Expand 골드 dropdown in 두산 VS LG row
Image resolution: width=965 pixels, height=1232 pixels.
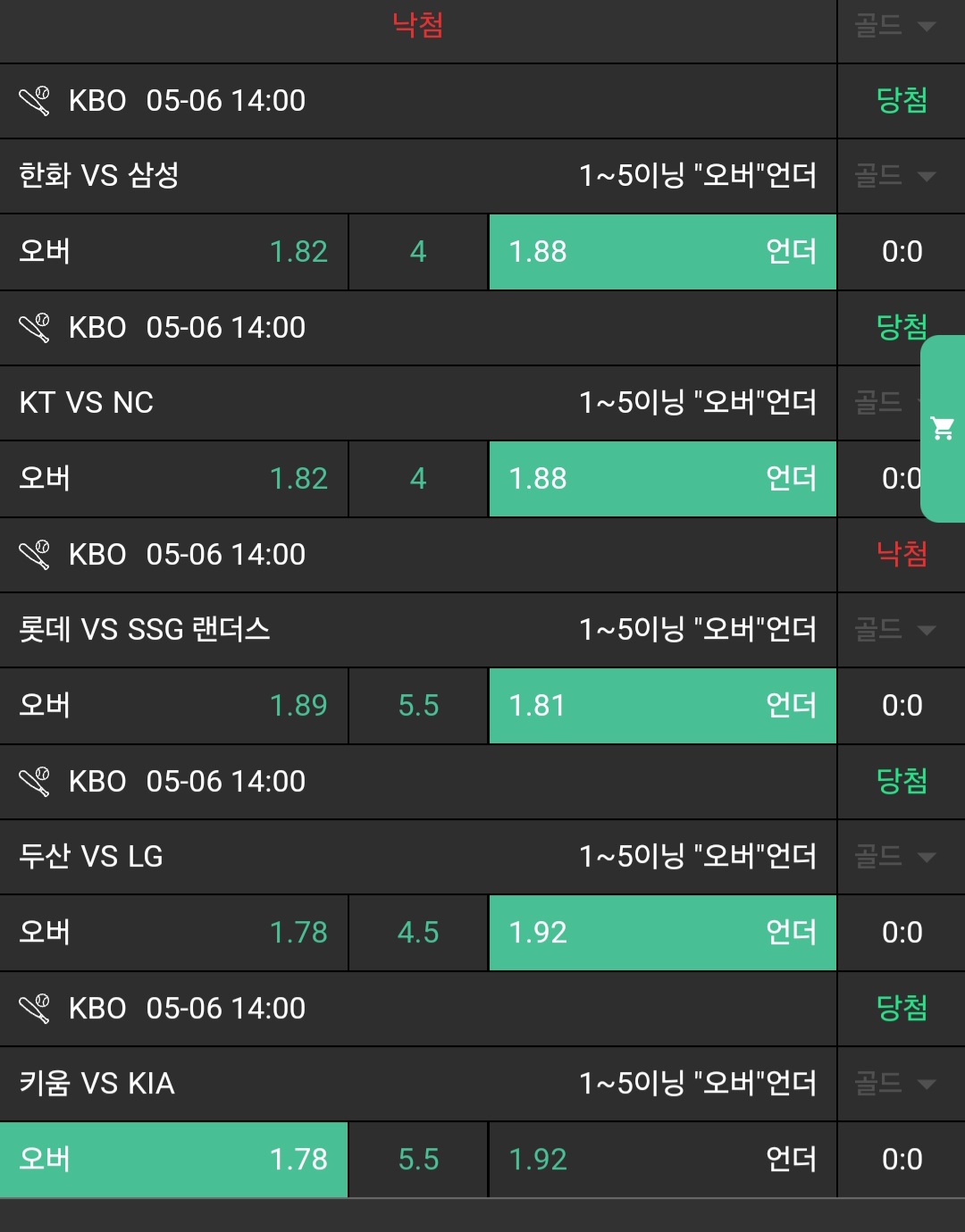tap(895, 857)
